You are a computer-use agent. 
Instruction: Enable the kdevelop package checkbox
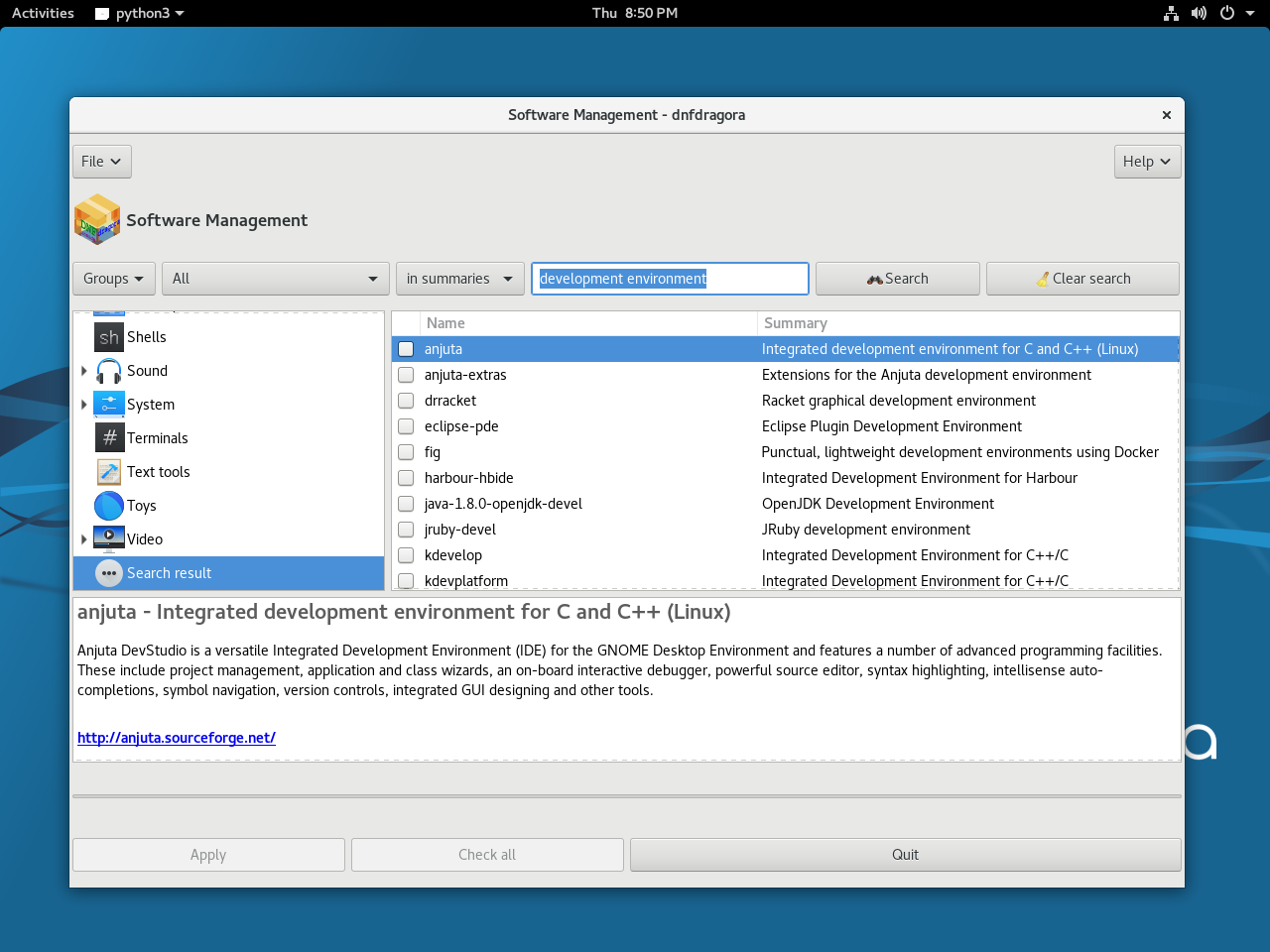(x=406, y=555)
